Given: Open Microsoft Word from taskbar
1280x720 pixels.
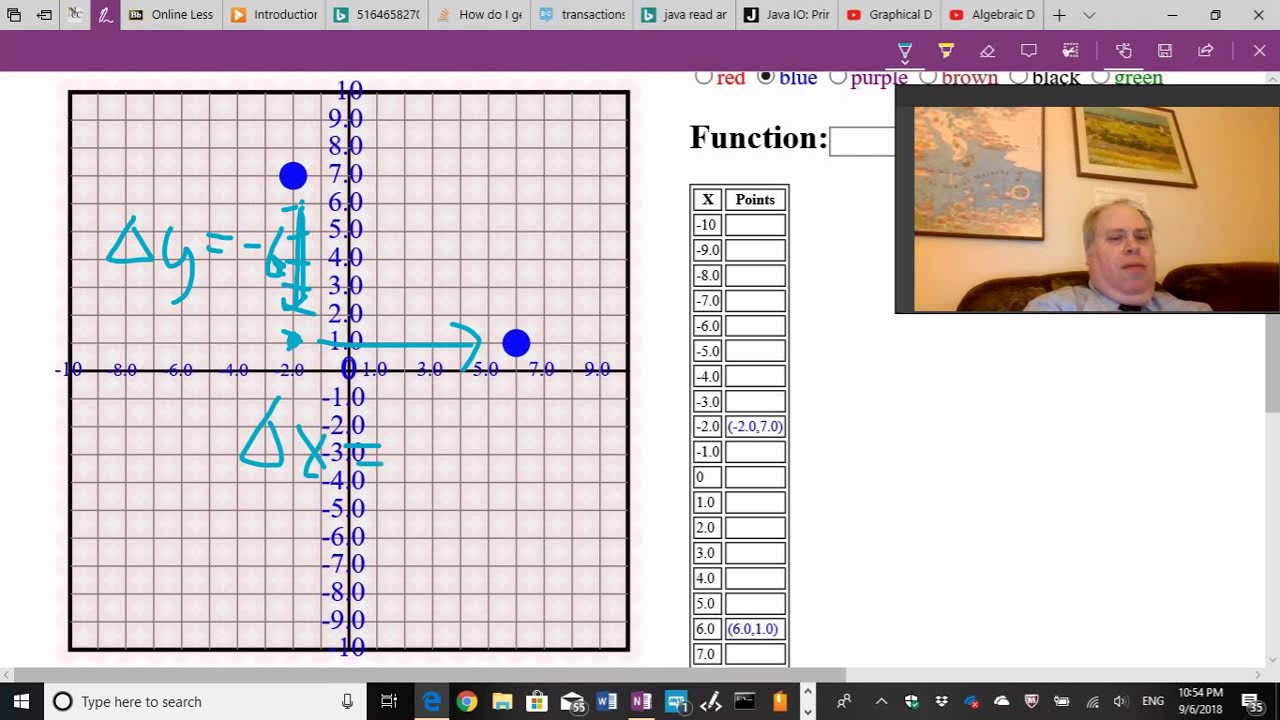Looking at the screenshot, I should click(607, 701).
